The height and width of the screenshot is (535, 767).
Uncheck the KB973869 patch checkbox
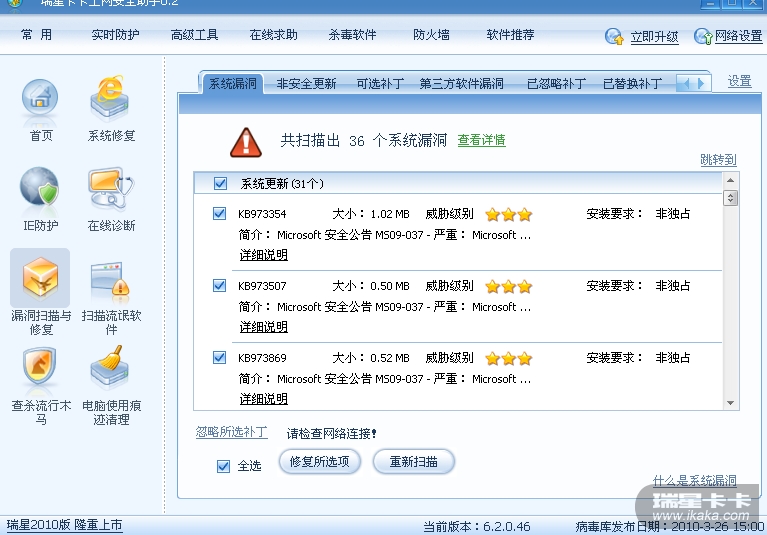(220, 357)
